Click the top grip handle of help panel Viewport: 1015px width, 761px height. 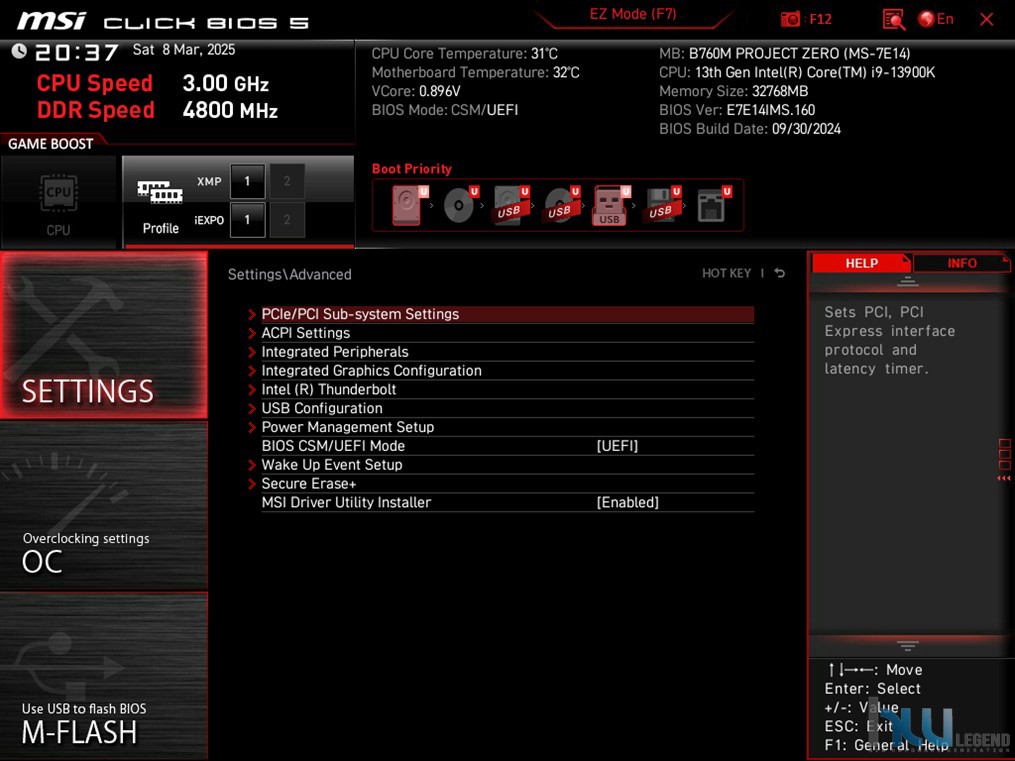tap(908, 281)
